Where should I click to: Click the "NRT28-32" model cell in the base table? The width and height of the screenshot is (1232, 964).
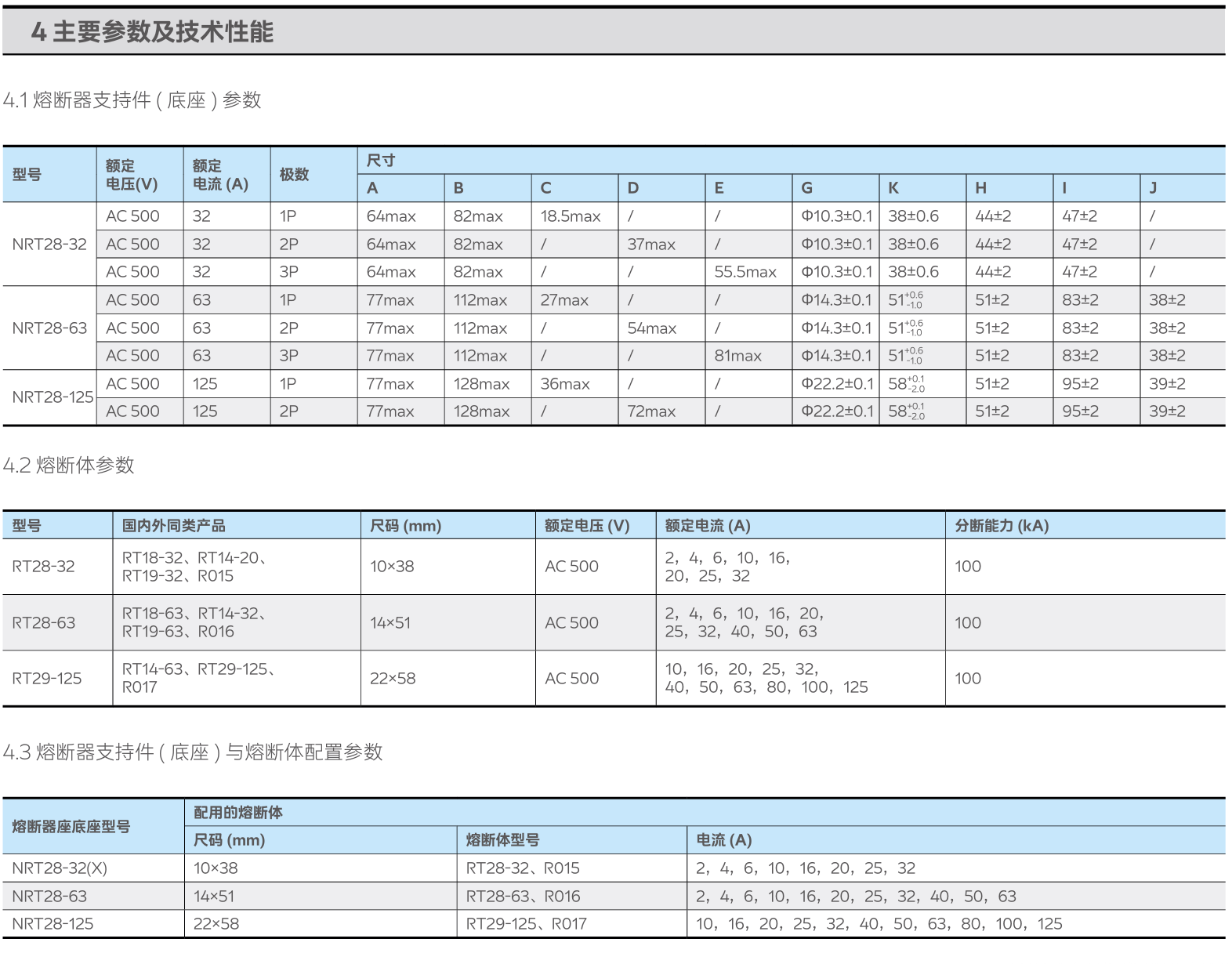49,245
